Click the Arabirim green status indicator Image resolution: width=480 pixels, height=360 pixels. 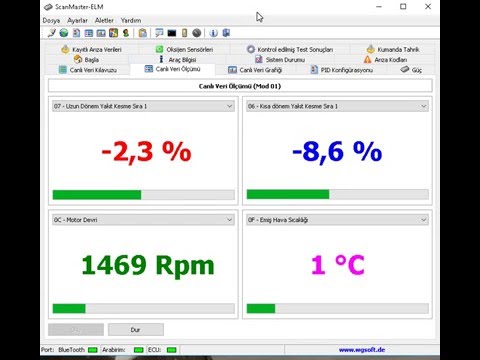138,350
